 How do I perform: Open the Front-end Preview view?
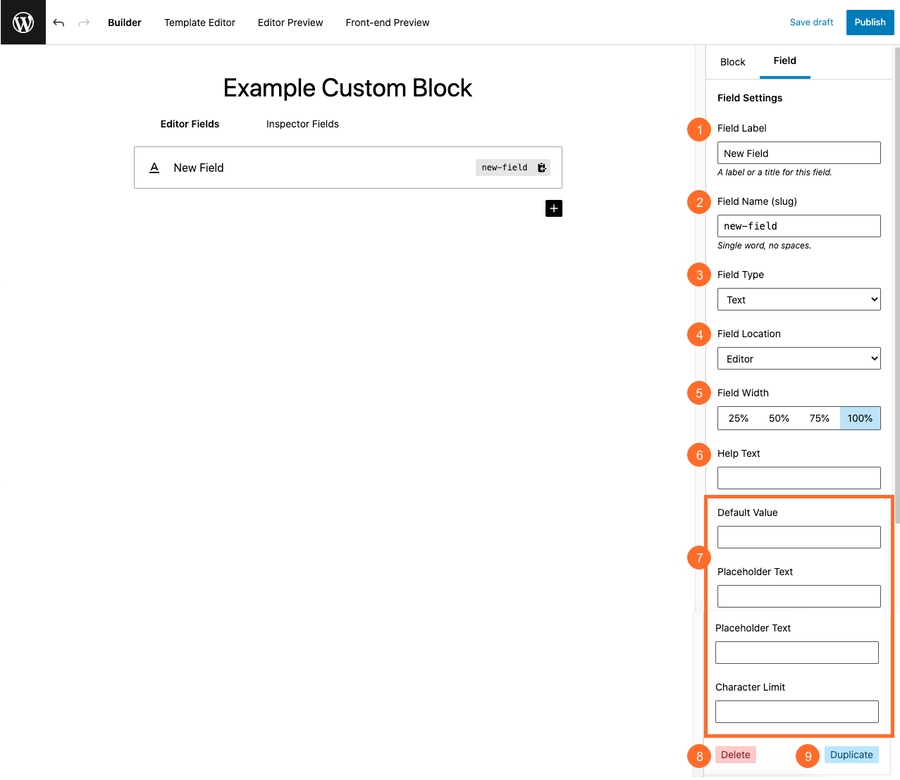[387, 22]
